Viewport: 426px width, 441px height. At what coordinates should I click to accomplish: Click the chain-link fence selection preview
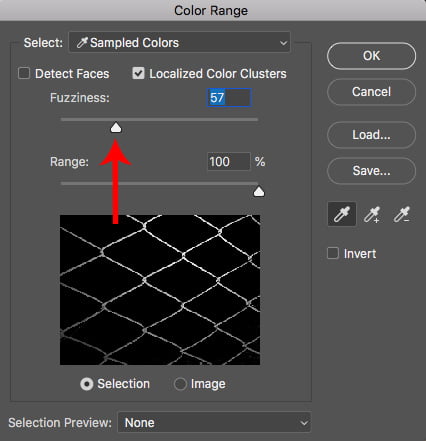tap(160, 290)
